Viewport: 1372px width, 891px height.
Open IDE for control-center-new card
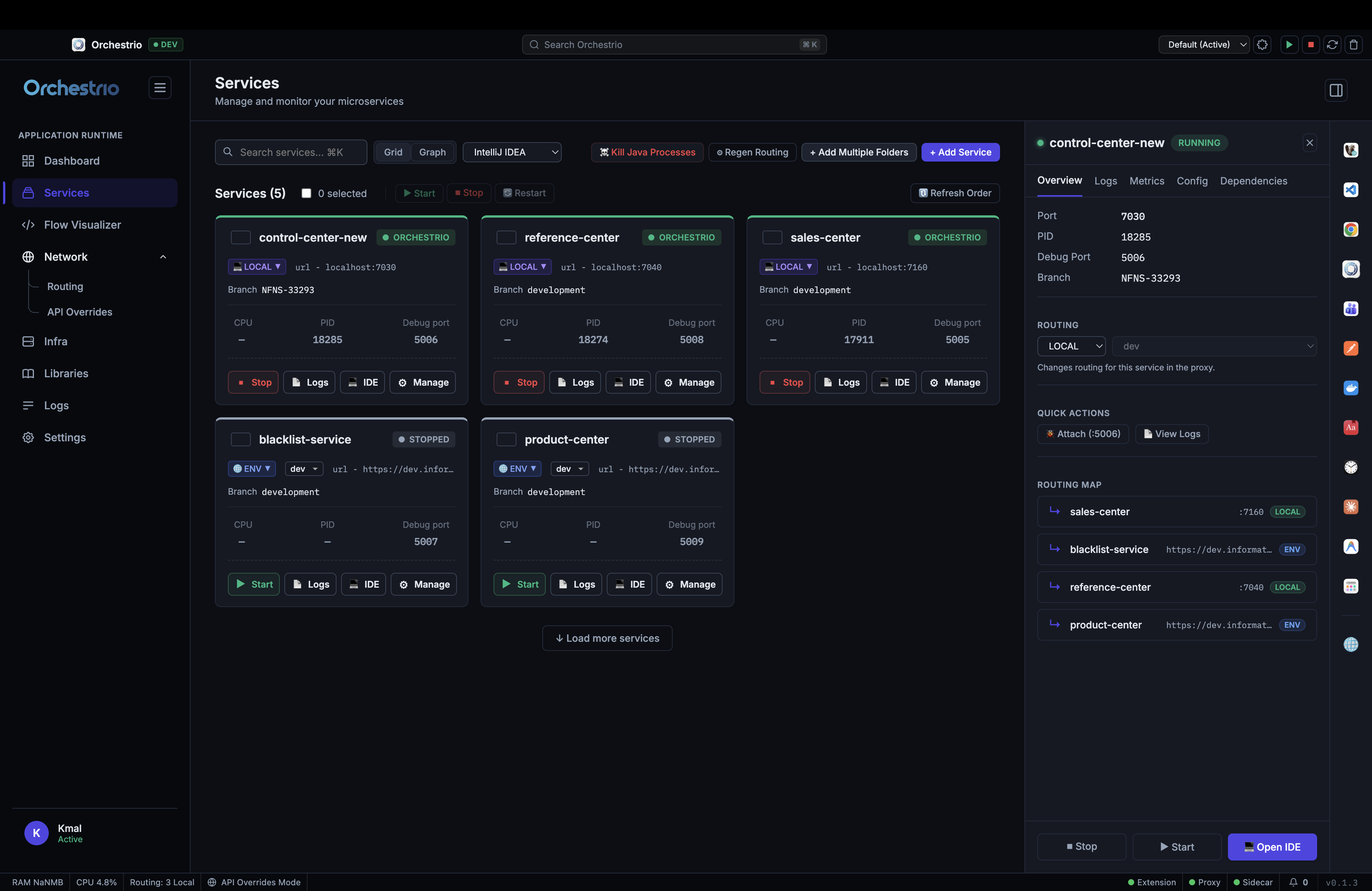pos(362,382)
